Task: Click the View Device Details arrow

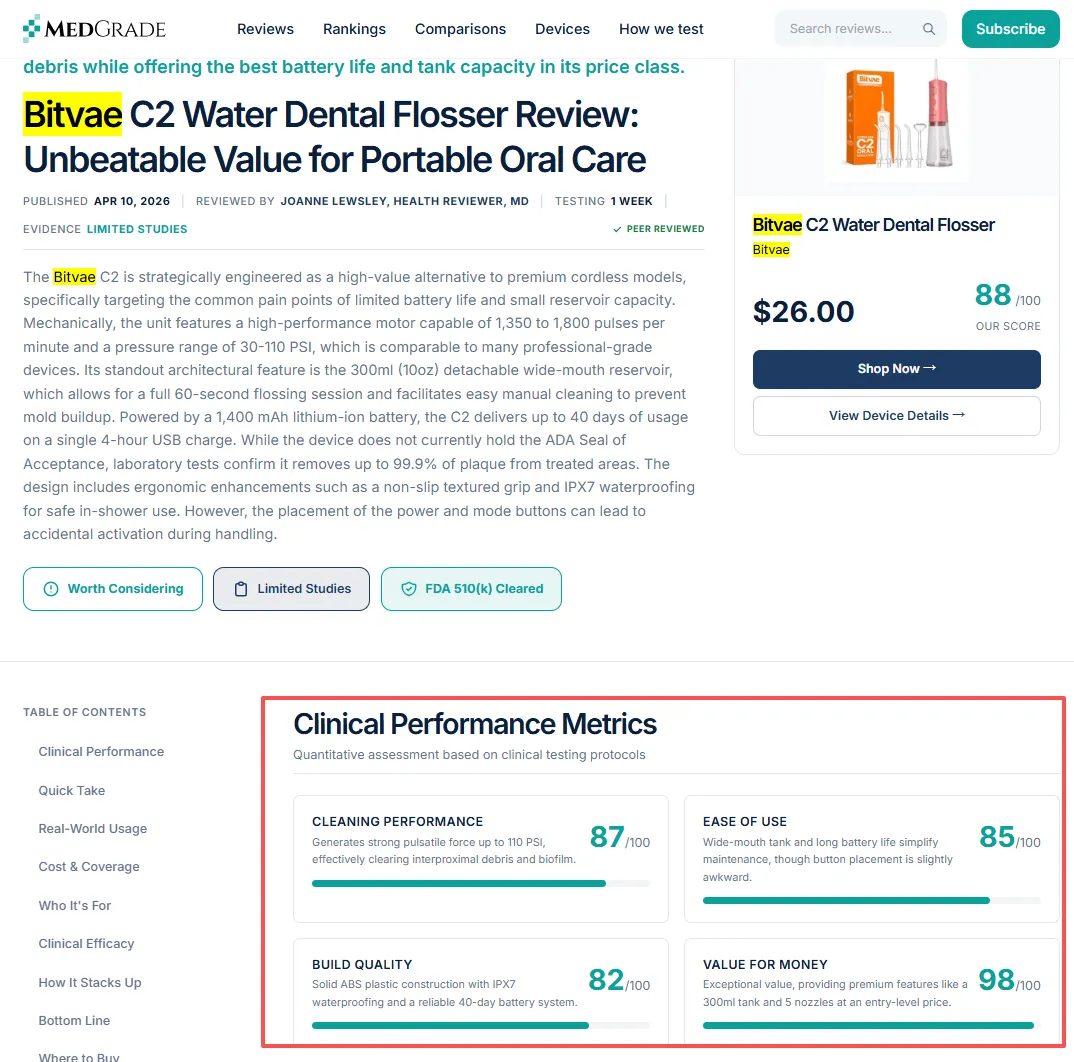Action: coord(959,415)
